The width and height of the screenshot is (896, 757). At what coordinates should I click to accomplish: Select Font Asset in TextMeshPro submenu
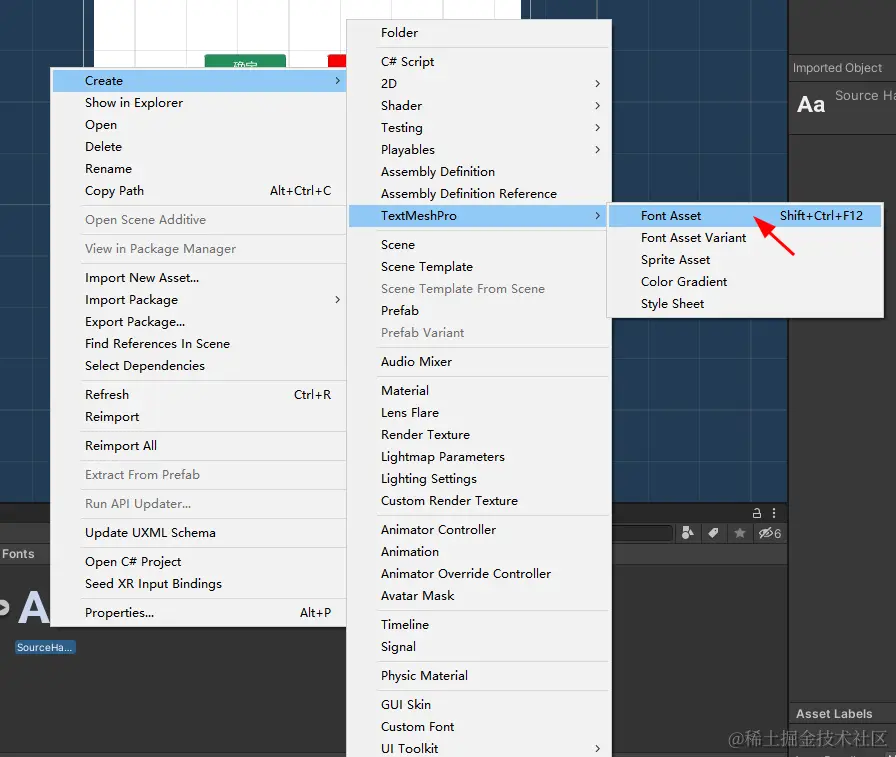tap(745, 215)
